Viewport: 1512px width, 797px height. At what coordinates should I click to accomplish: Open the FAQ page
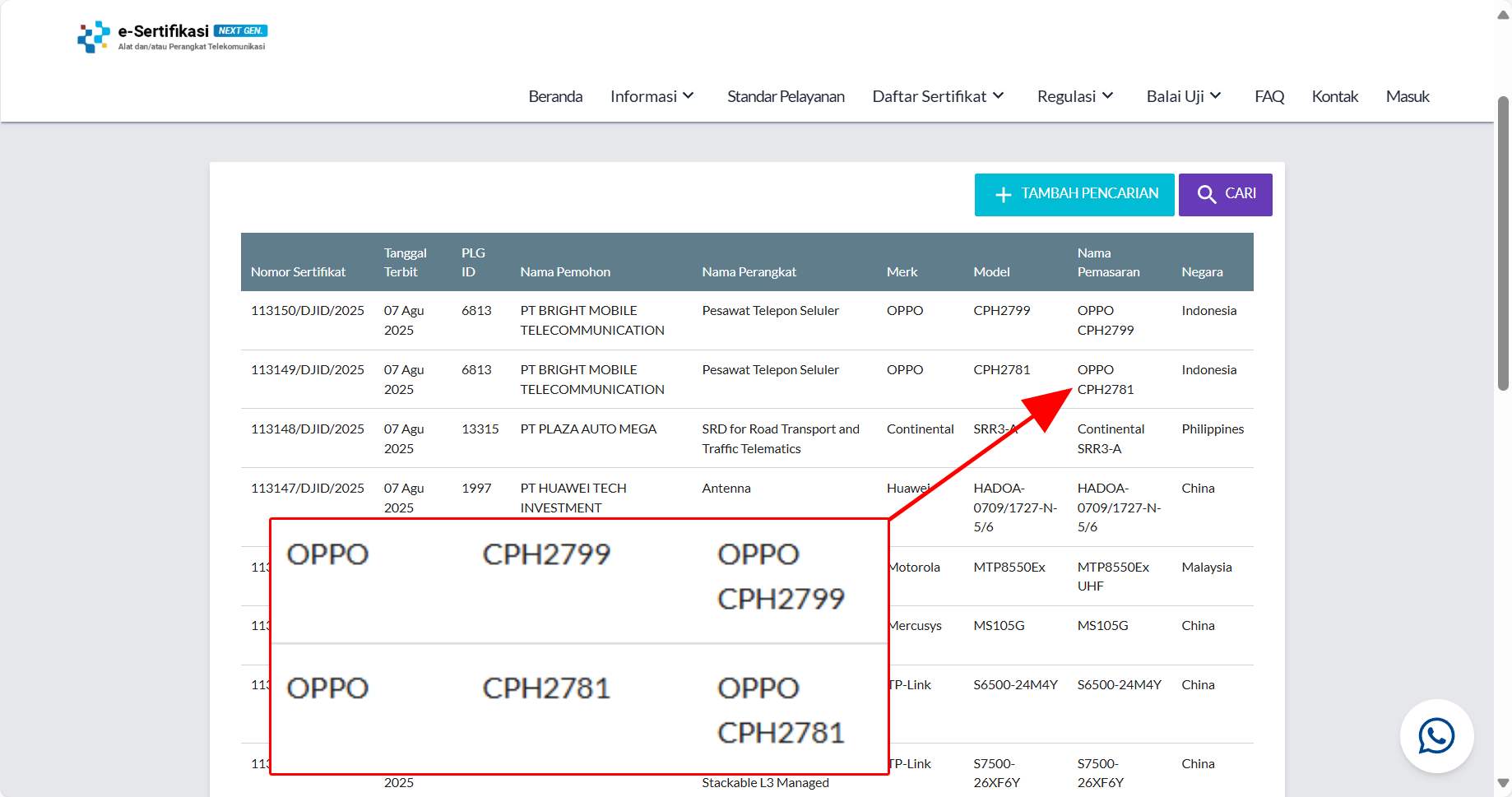click(x=1269, y=96)
